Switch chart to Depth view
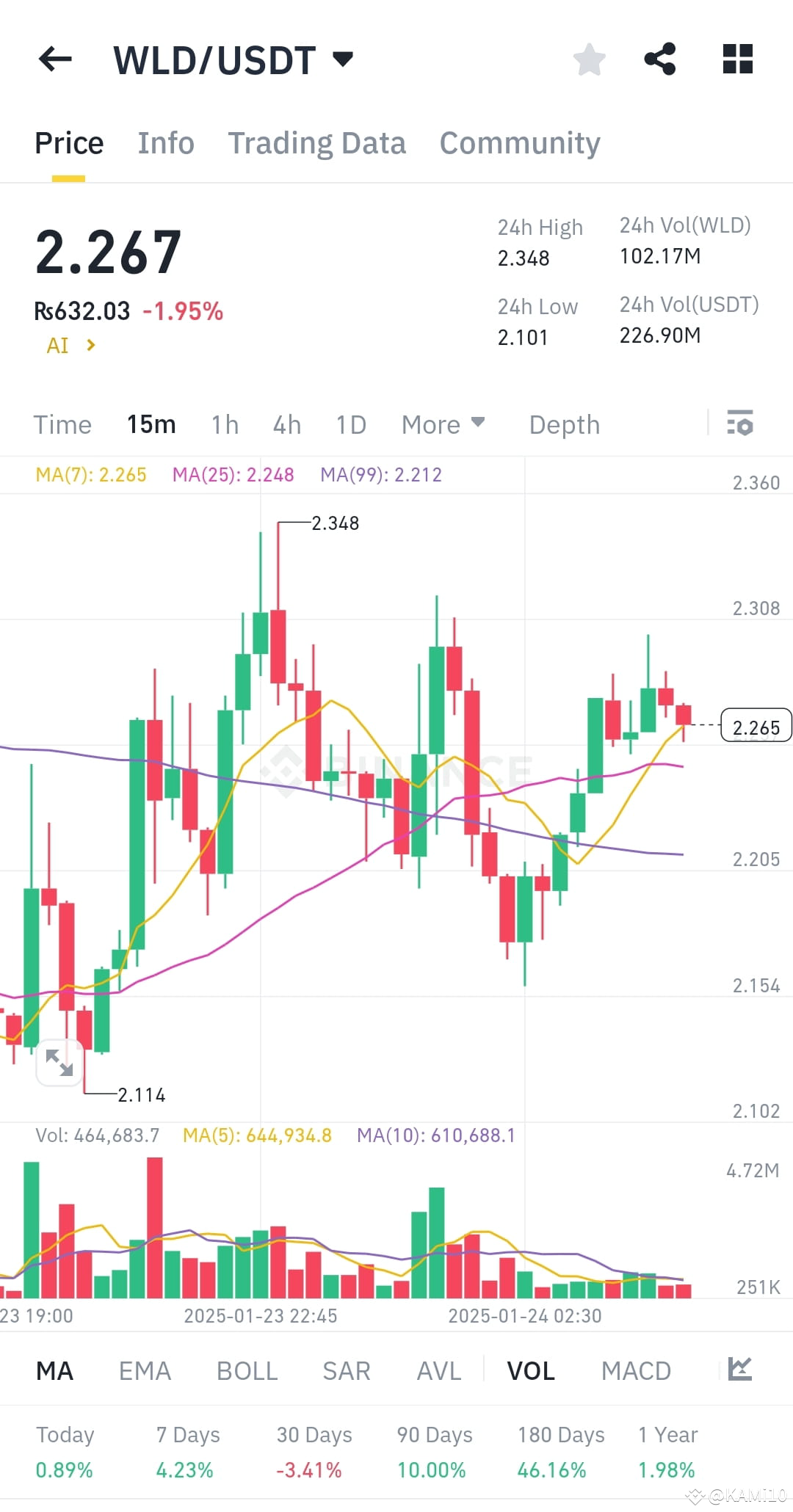This screenshot has width=793, height=1512. click(x=564, y=424)
